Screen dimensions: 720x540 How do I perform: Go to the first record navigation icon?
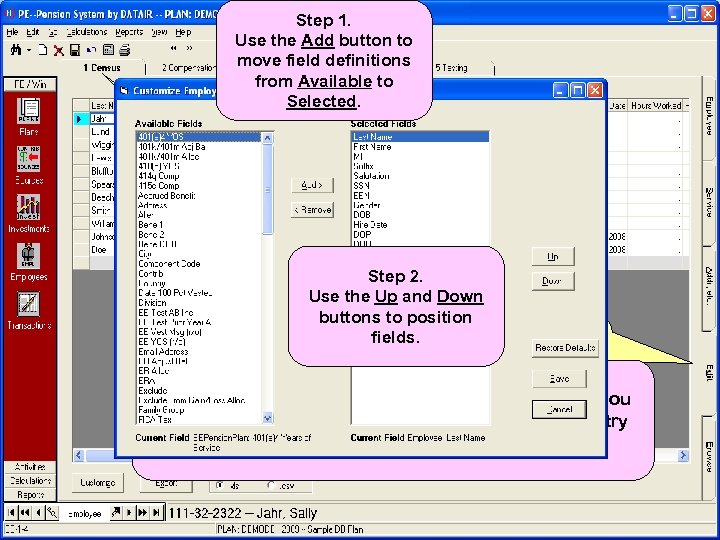pos(11,512)
